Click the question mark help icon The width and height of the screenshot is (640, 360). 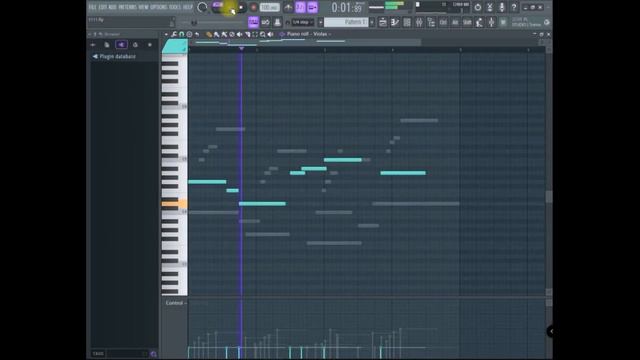(x=514, y=7)
